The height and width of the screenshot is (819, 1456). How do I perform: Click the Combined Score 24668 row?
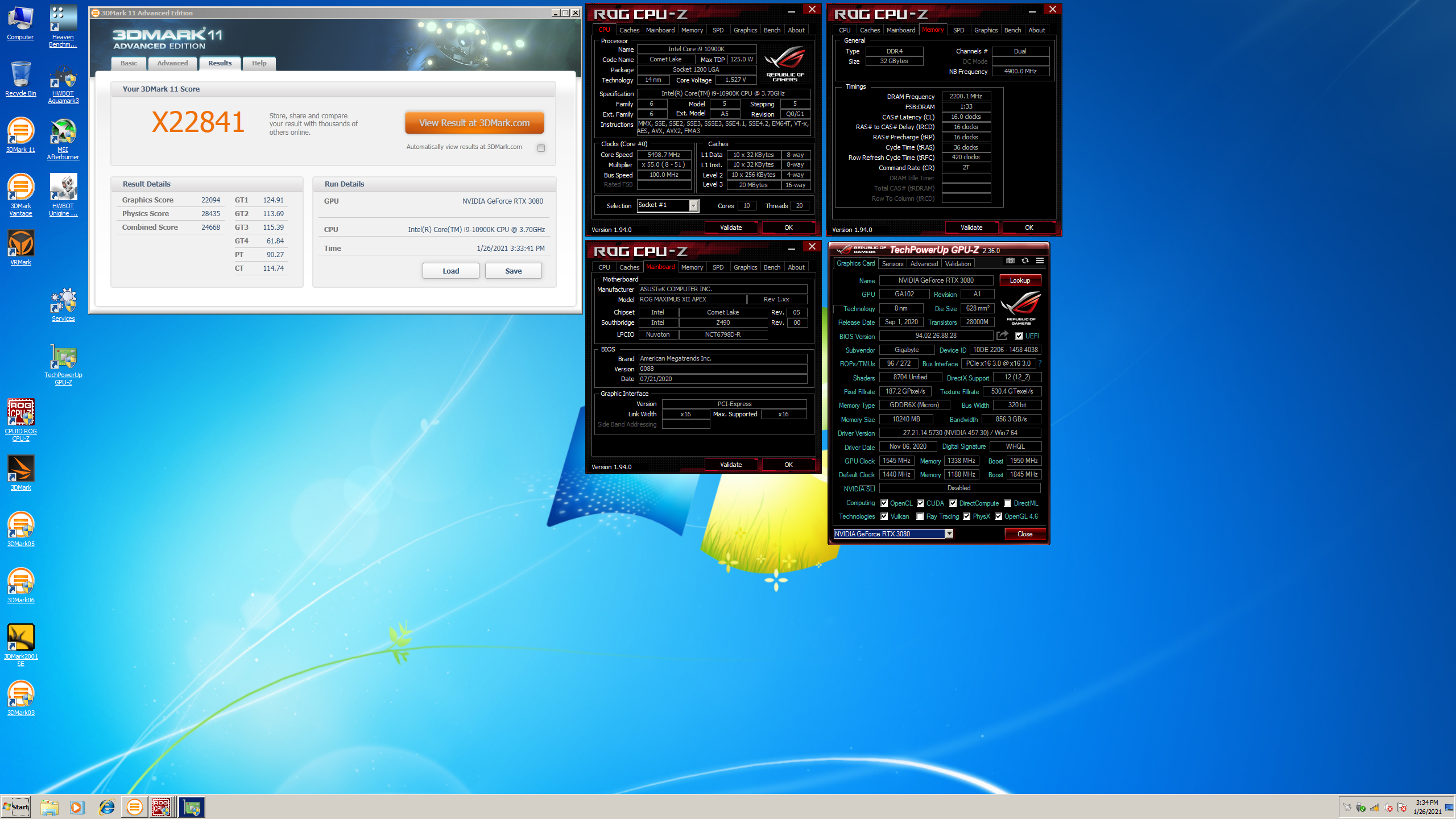171,227
